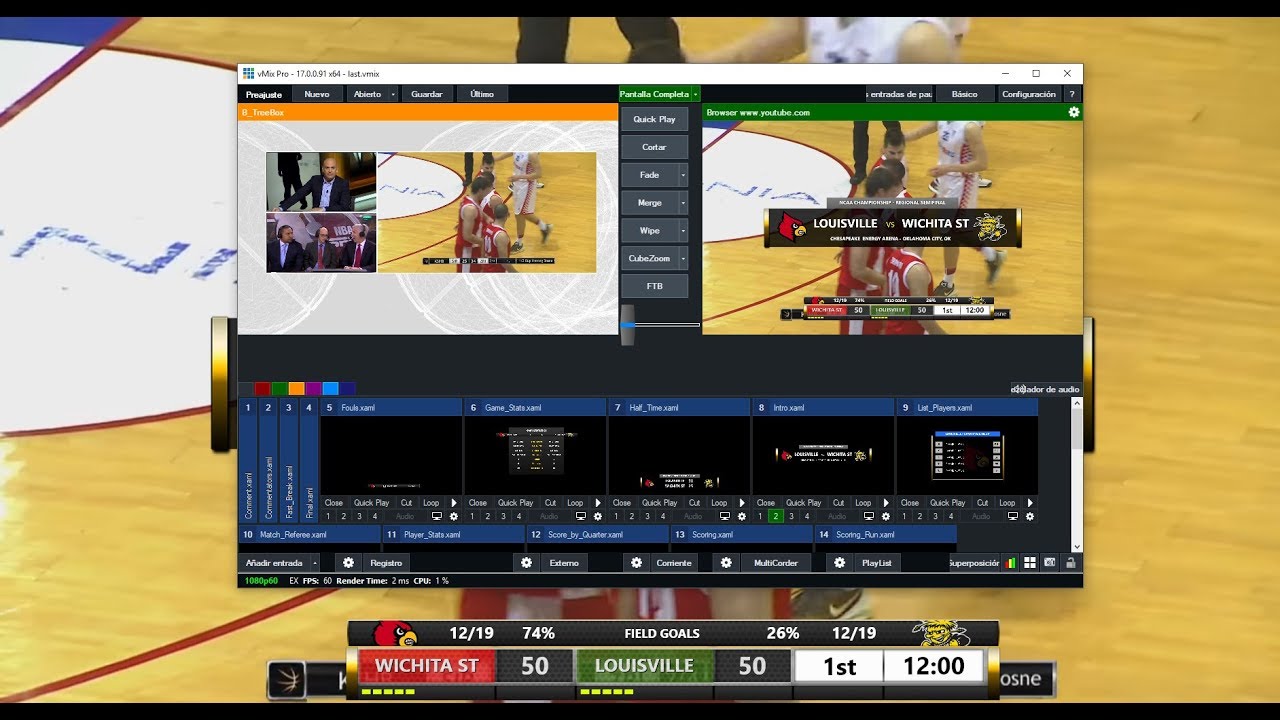Click the monitor icon on Half_Time.xaml input
The height and width of the screenshot is (720, 1280).
[725, 516]
